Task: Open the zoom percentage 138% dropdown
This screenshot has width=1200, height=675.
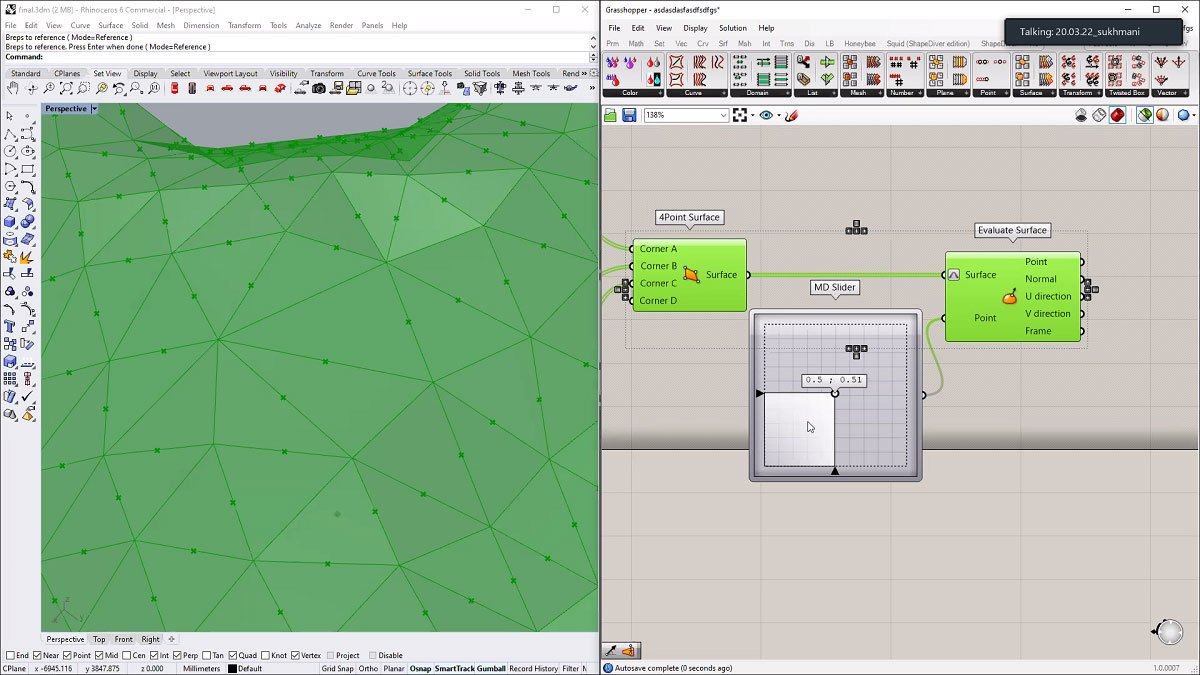Action: tap(724, 115)
